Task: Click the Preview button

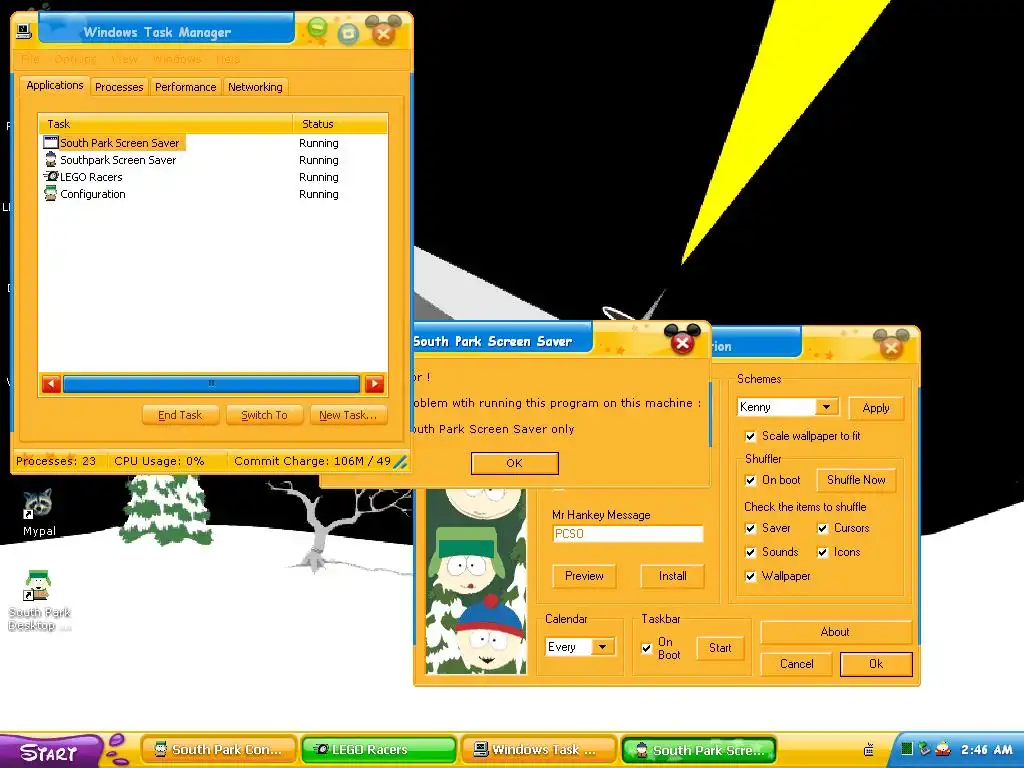Action: [584, 576]
